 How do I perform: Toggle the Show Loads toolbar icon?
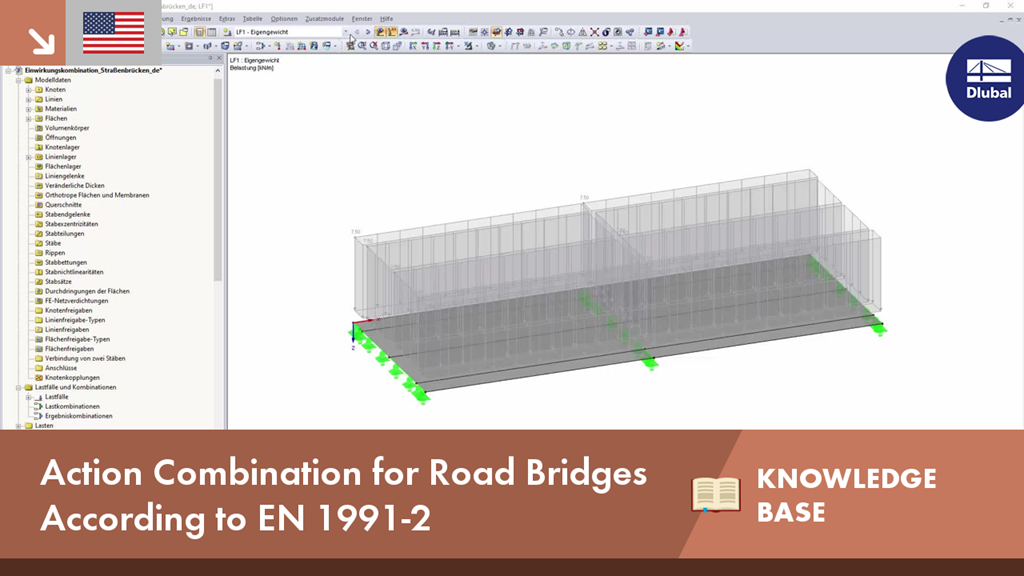pyautogui.click(x=380, y=31)
